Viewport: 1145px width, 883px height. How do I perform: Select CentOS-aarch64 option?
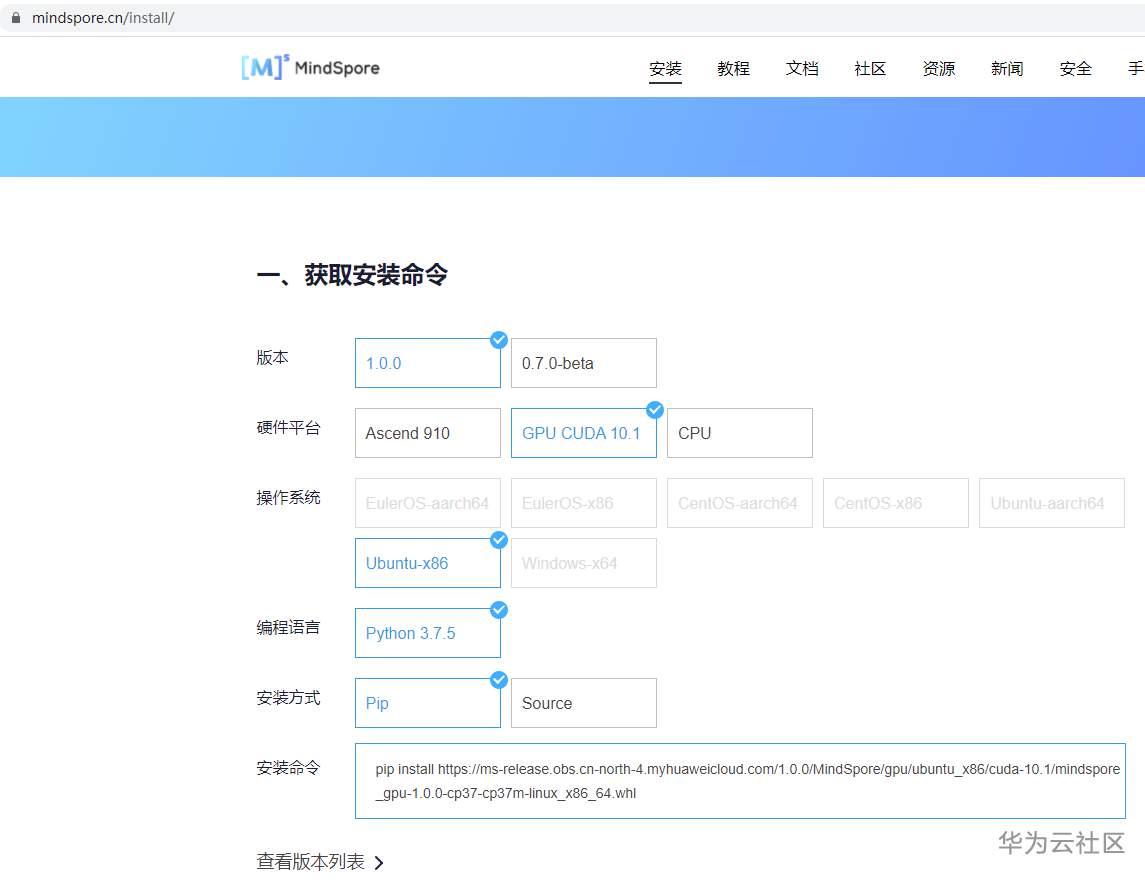pyautogui.click(x=740, y=503)
